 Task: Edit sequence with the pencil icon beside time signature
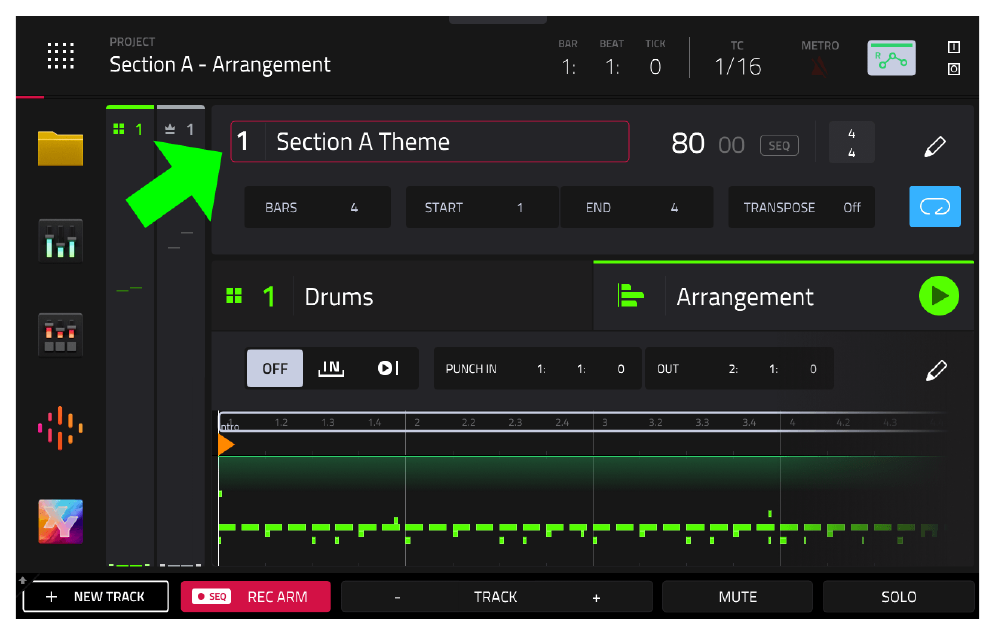tap(934, 146)
